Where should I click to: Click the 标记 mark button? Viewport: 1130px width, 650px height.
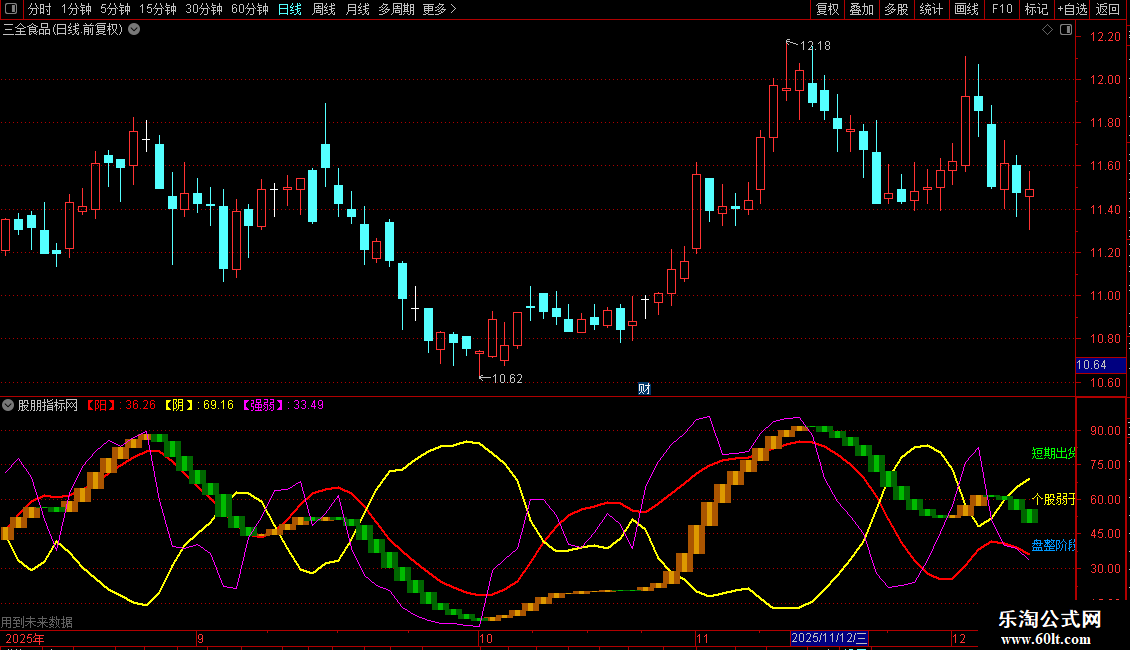(x=1036, y=9)
